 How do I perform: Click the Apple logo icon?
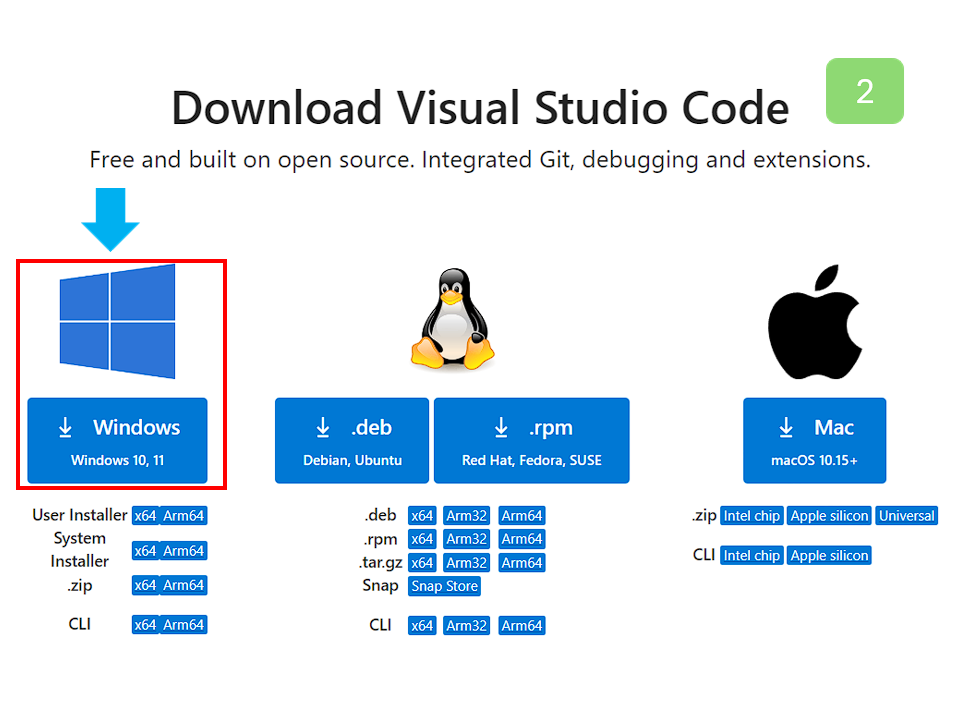(815, 322)
